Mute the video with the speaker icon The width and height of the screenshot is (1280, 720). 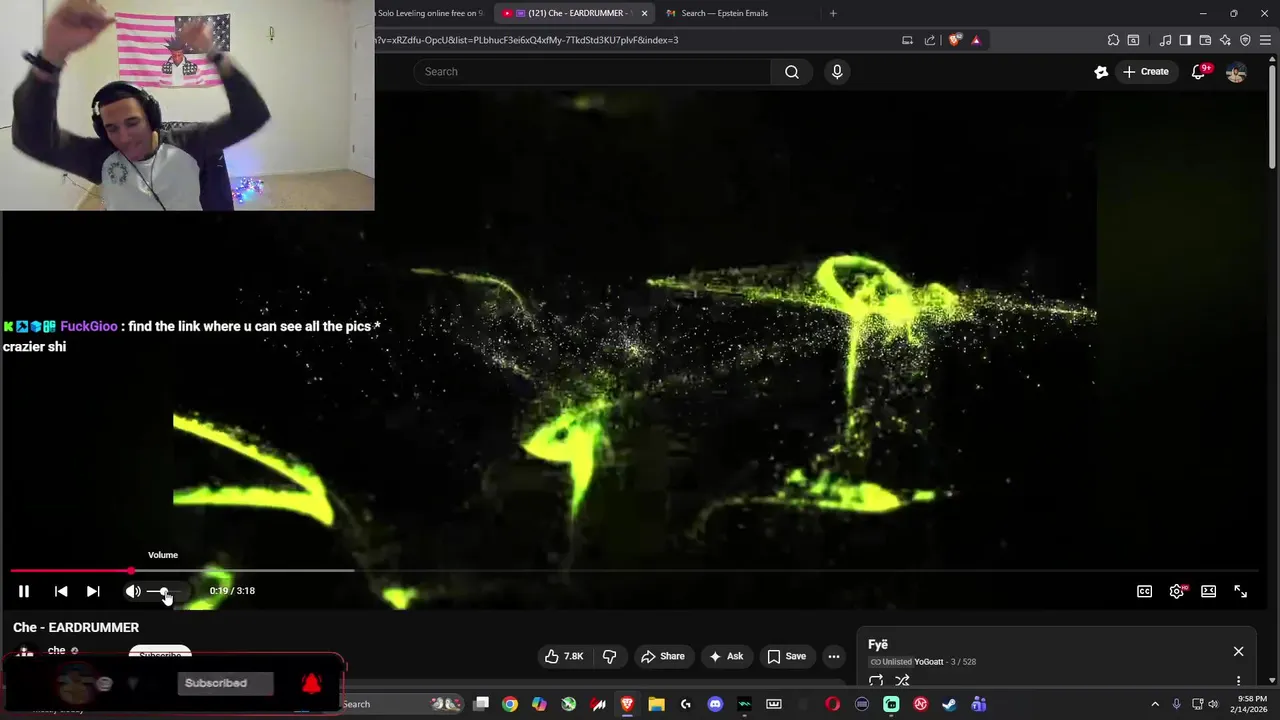pyautogui.click(x=133, y=591)
